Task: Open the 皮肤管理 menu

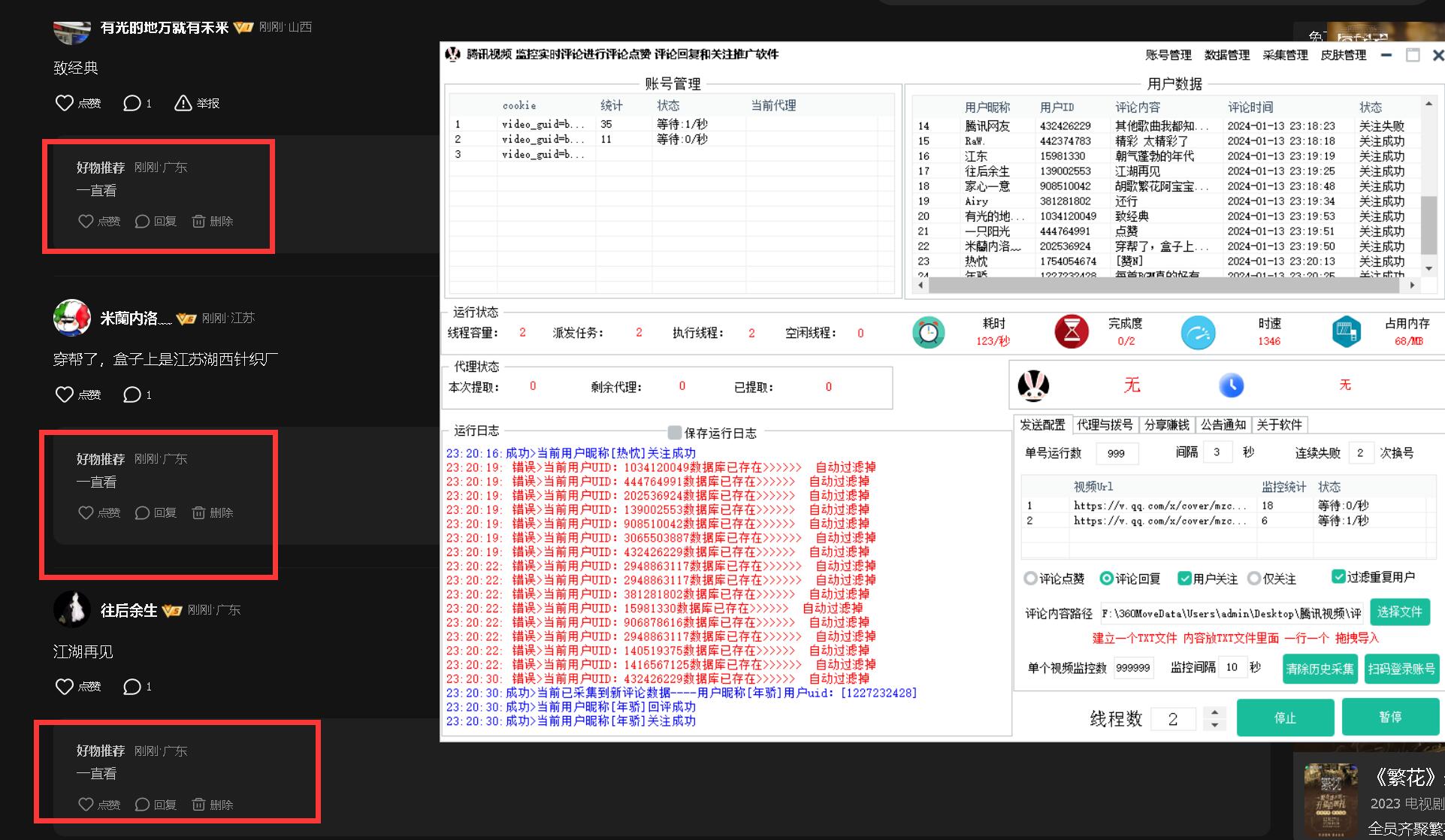Action: tap(1343, 55)
